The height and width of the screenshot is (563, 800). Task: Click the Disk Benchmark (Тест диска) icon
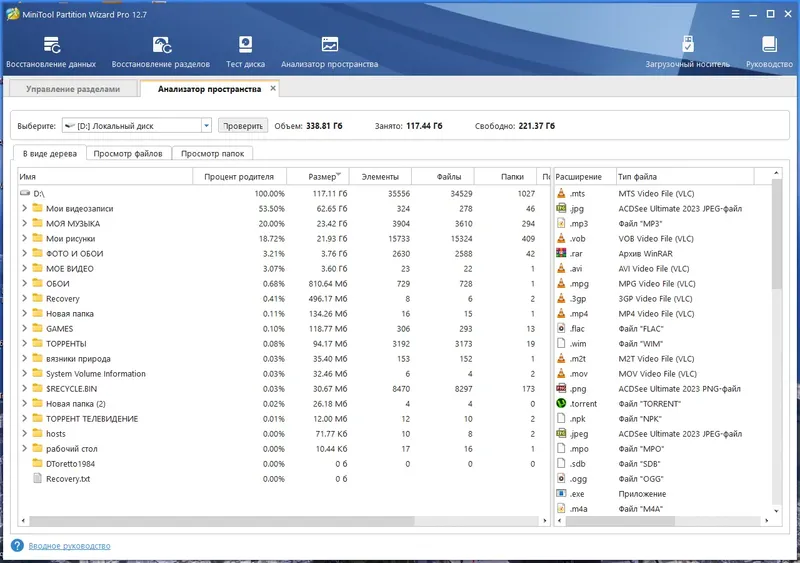pyautogui.click(x=246, y=45)
